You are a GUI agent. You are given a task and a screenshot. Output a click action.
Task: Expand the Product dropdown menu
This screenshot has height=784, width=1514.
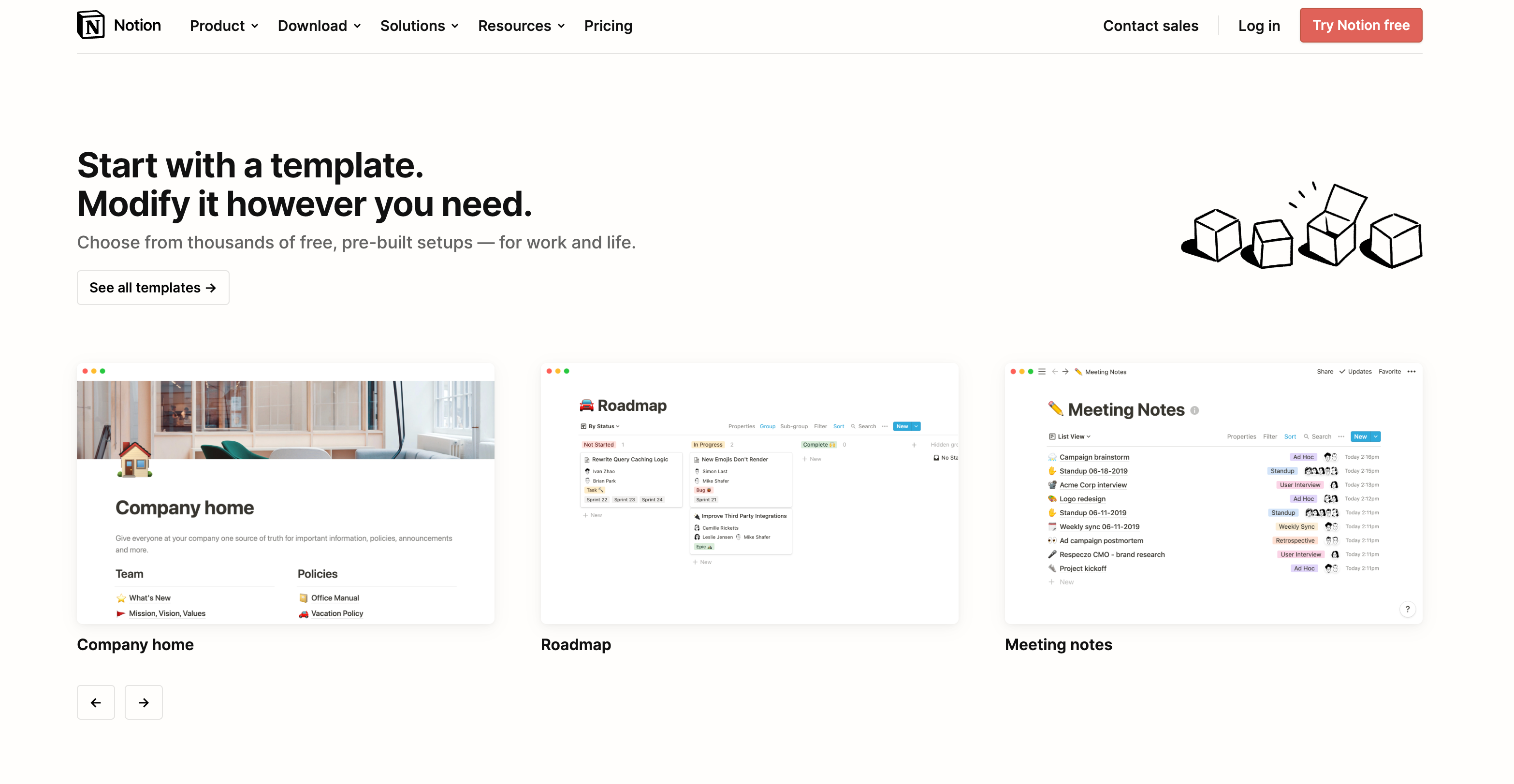[224, 26]
